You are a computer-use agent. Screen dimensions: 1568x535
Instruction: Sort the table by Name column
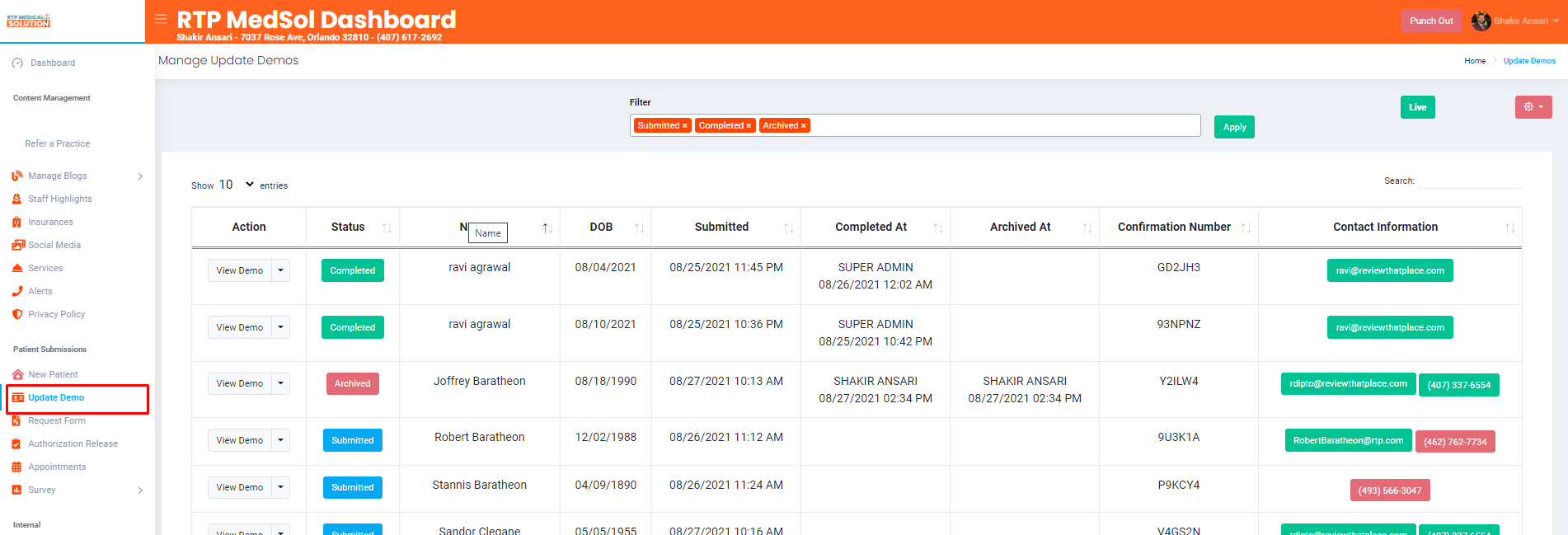tap(480, 227)
